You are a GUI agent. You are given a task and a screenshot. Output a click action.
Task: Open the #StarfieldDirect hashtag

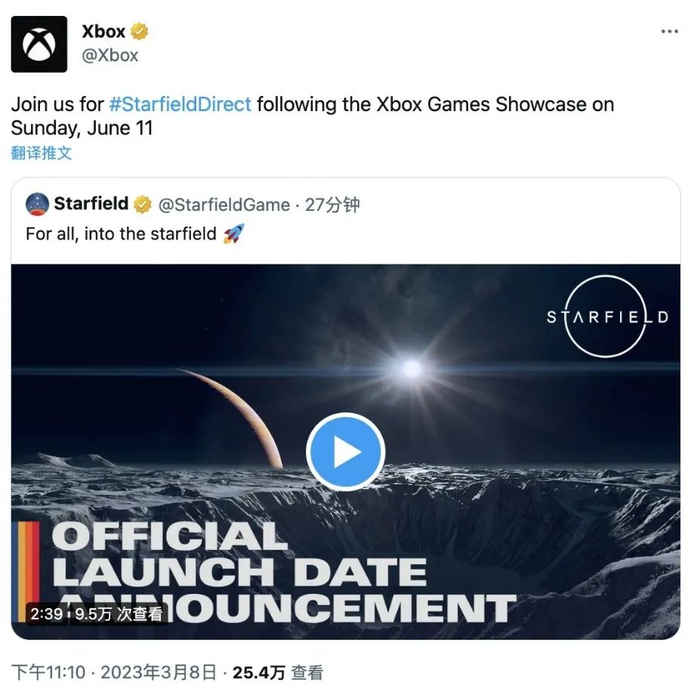coord(179,104)
